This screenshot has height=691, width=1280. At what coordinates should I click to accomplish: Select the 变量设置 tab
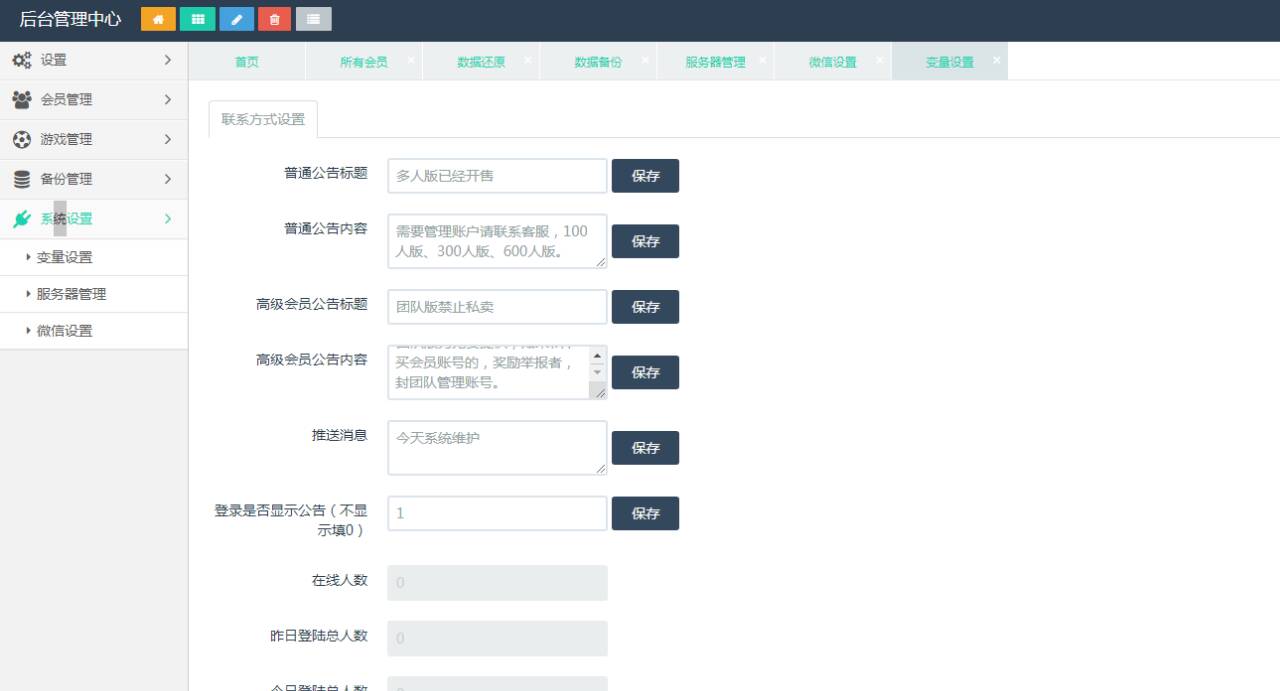click(x=949, y=61)
